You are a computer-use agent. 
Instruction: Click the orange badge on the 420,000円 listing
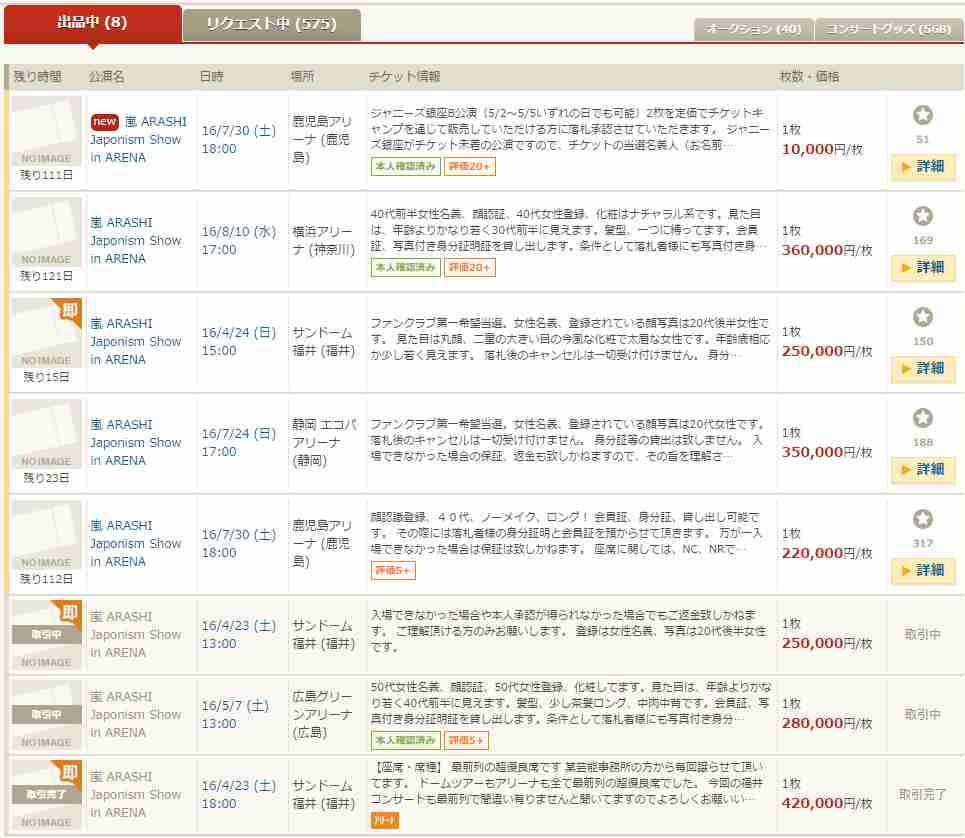coord(385,820)
